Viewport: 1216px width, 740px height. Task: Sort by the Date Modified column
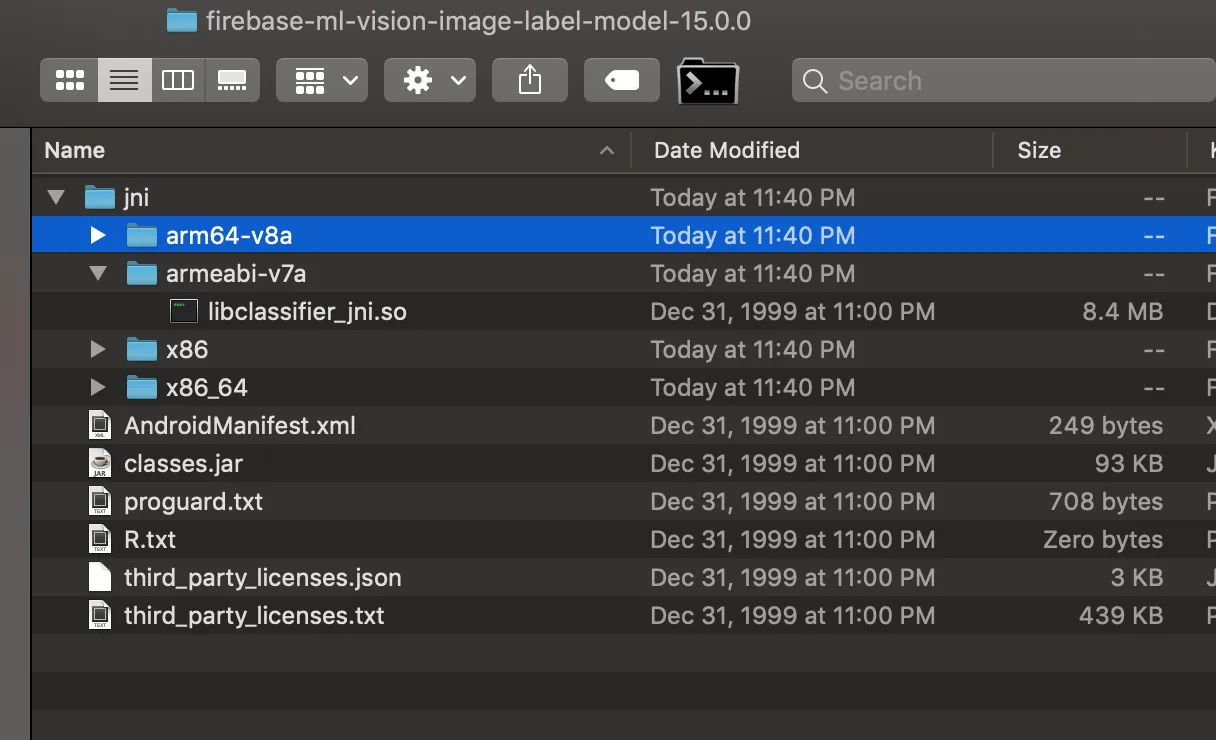point(727,150)
